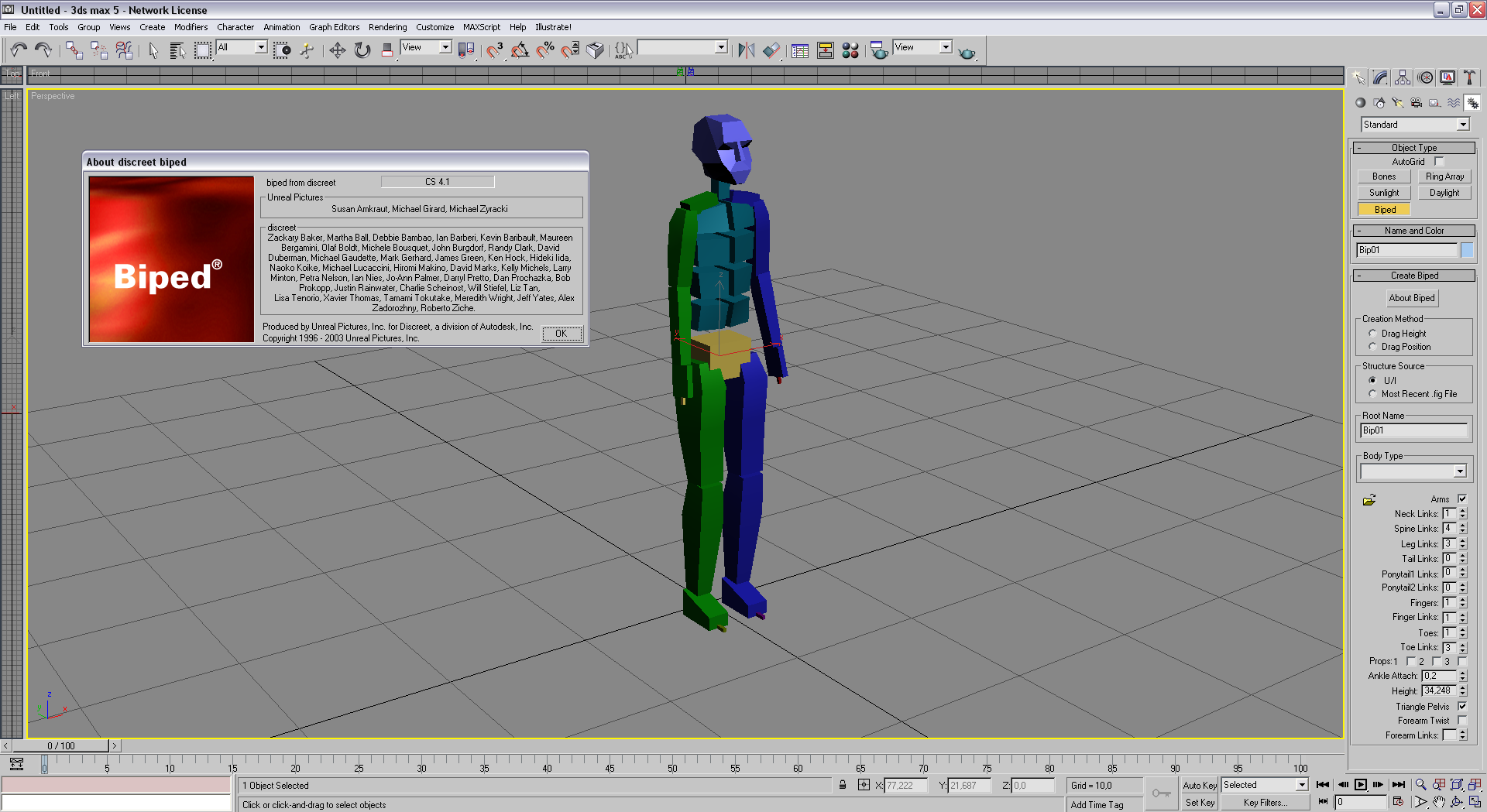
Task: Toggle the Triangle Pelvis checkbox
Action: point(1462,707)
